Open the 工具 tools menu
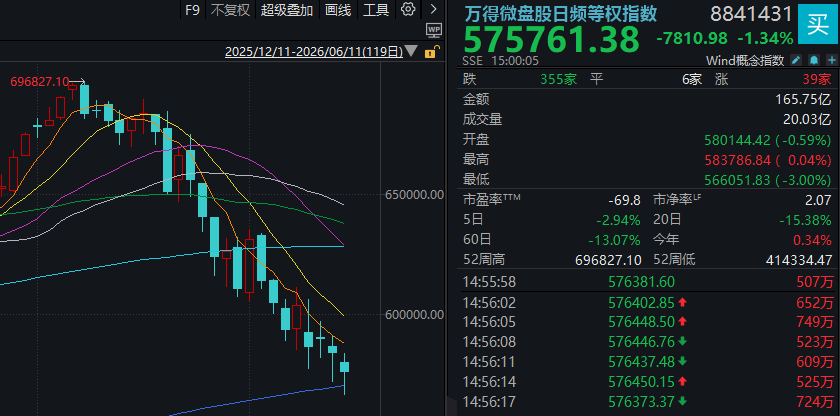Image resolution: width=840 pixels, height=416 pixels. pos(376,10)
